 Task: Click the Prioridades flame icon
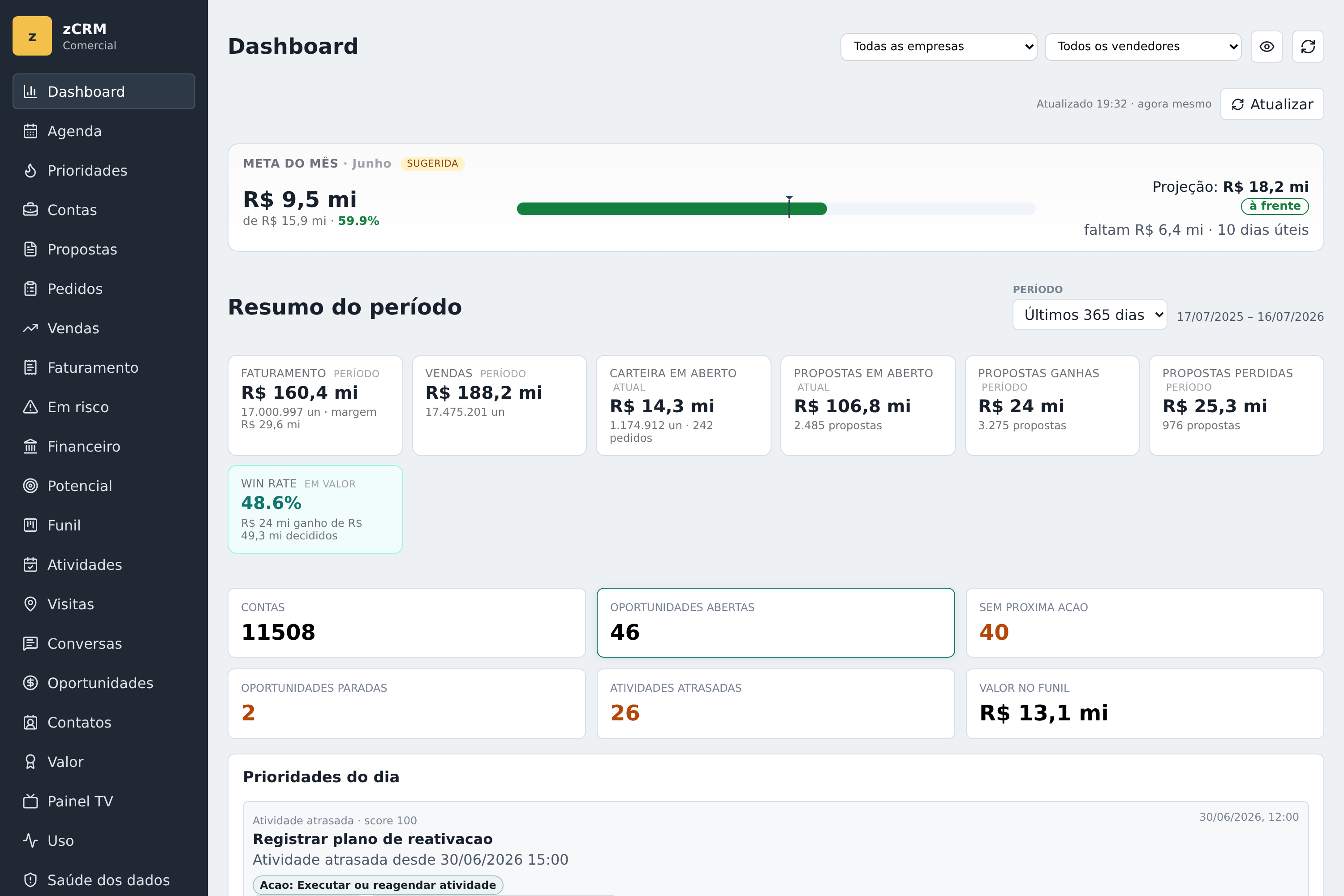[30, 170]
